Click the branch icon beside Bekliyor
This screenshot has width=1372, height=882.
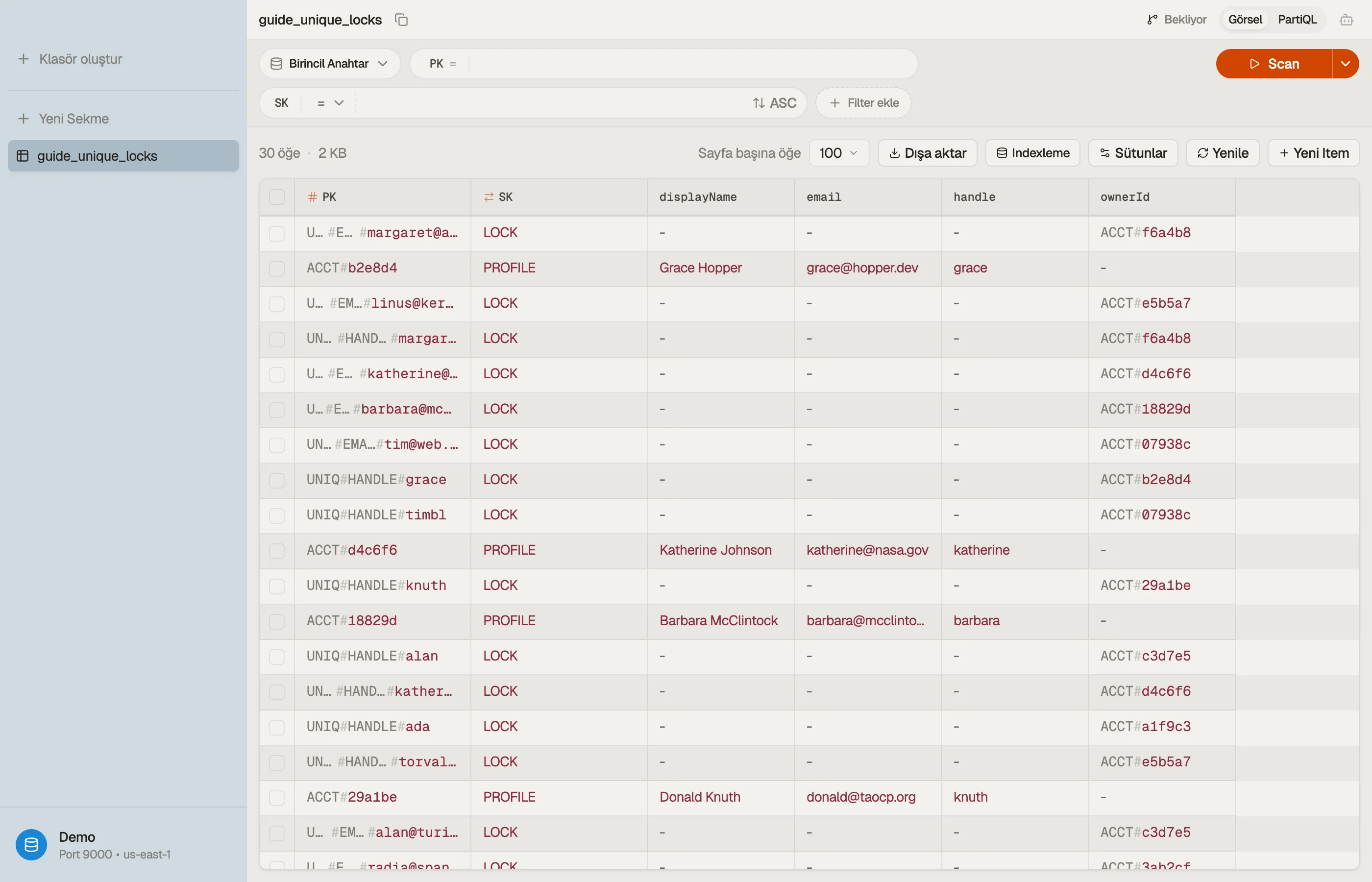[1152, 20]
